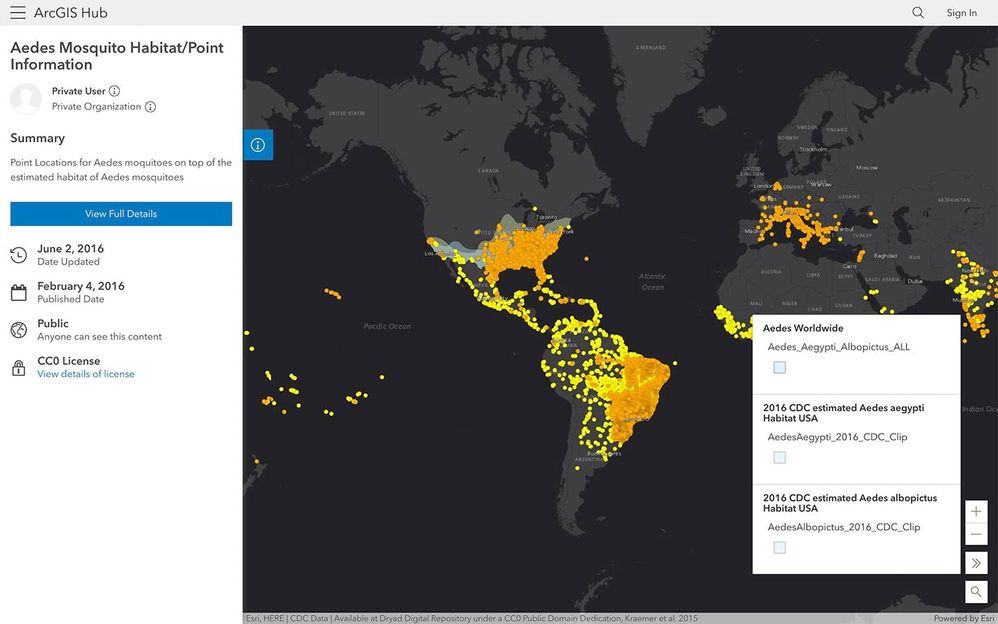Open the search icon in the top bar
The height and width of the screenshot is (624, 998).
point(917,12)
